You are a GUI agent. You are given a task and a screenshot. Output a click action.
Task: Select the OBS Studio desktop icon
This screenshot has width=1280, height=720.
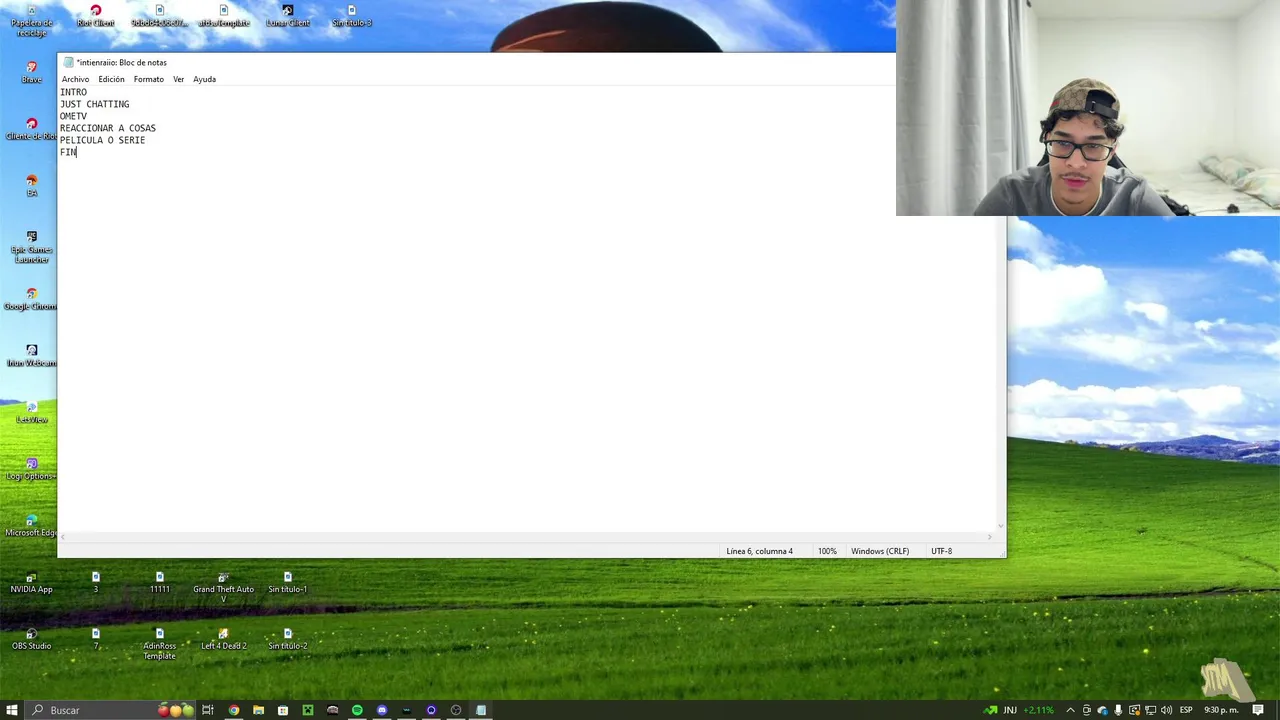click(31, 639)
